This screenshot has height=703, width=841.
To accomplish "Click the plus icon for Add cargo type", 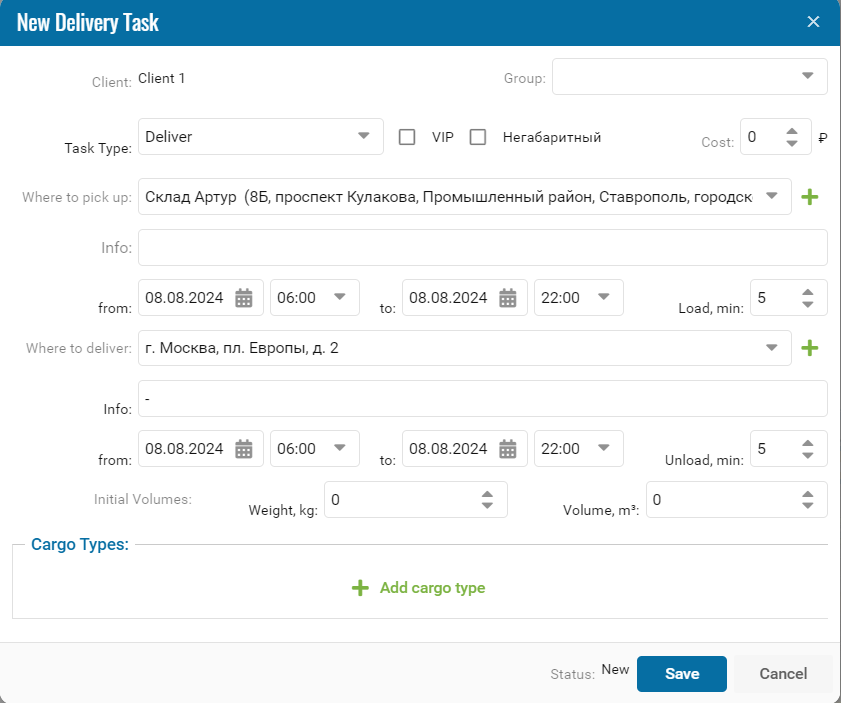I will click(x=360, y=588).
